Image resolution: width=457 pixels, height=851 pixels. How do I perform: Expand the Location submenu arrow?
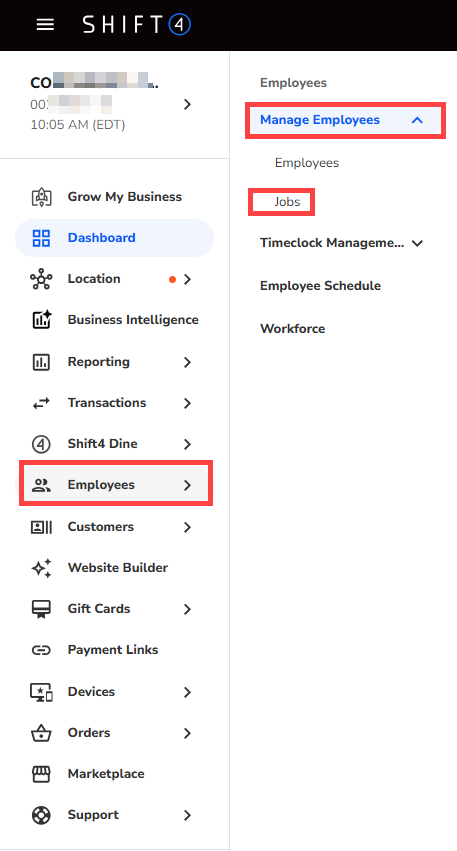188,280
